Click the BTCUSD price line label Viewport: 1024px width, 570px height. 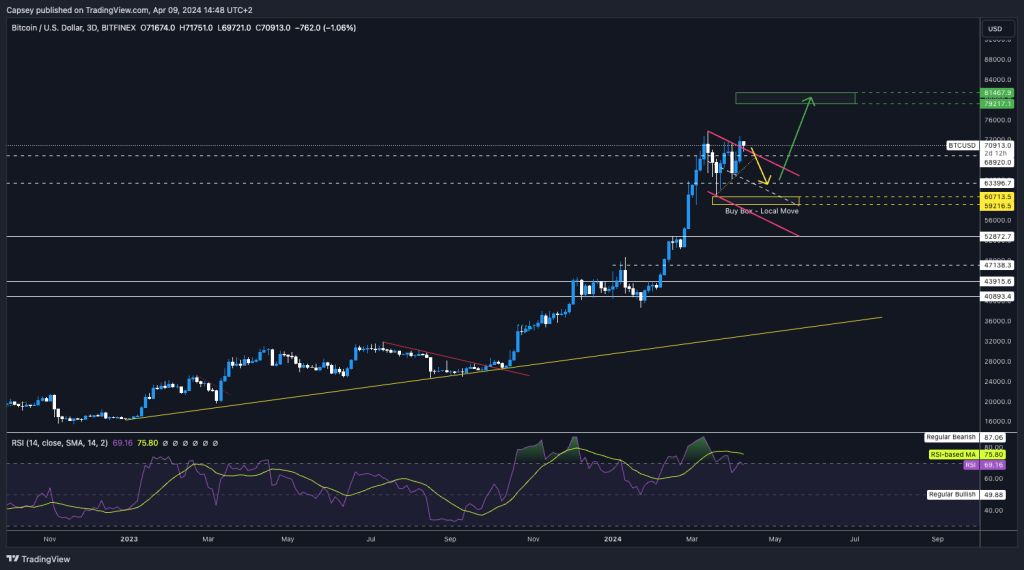[961, 146]
